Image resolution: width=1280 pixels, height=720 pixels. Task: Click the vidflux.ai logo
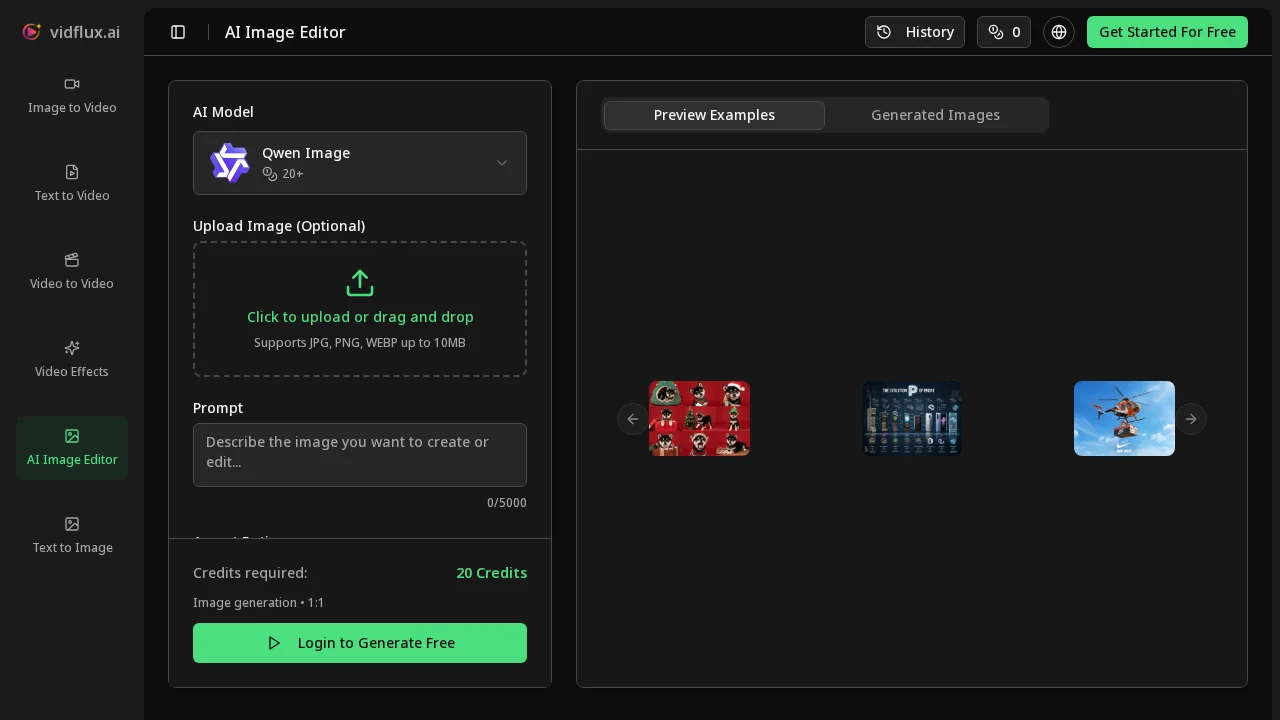click(x=68, y=32)
